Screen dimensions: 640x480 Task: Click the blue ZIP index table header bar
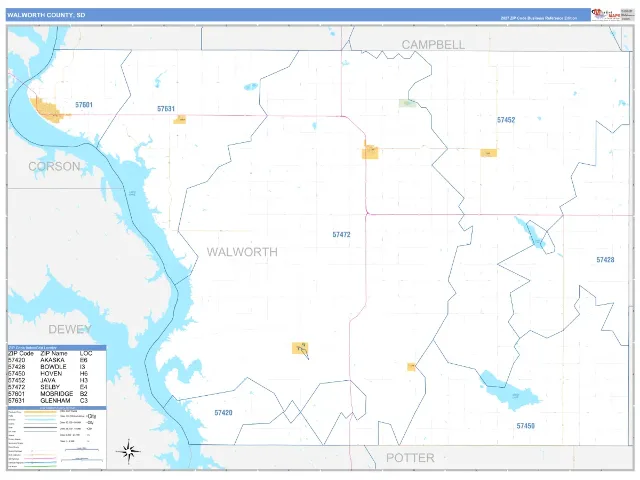(x=57, y=347)
